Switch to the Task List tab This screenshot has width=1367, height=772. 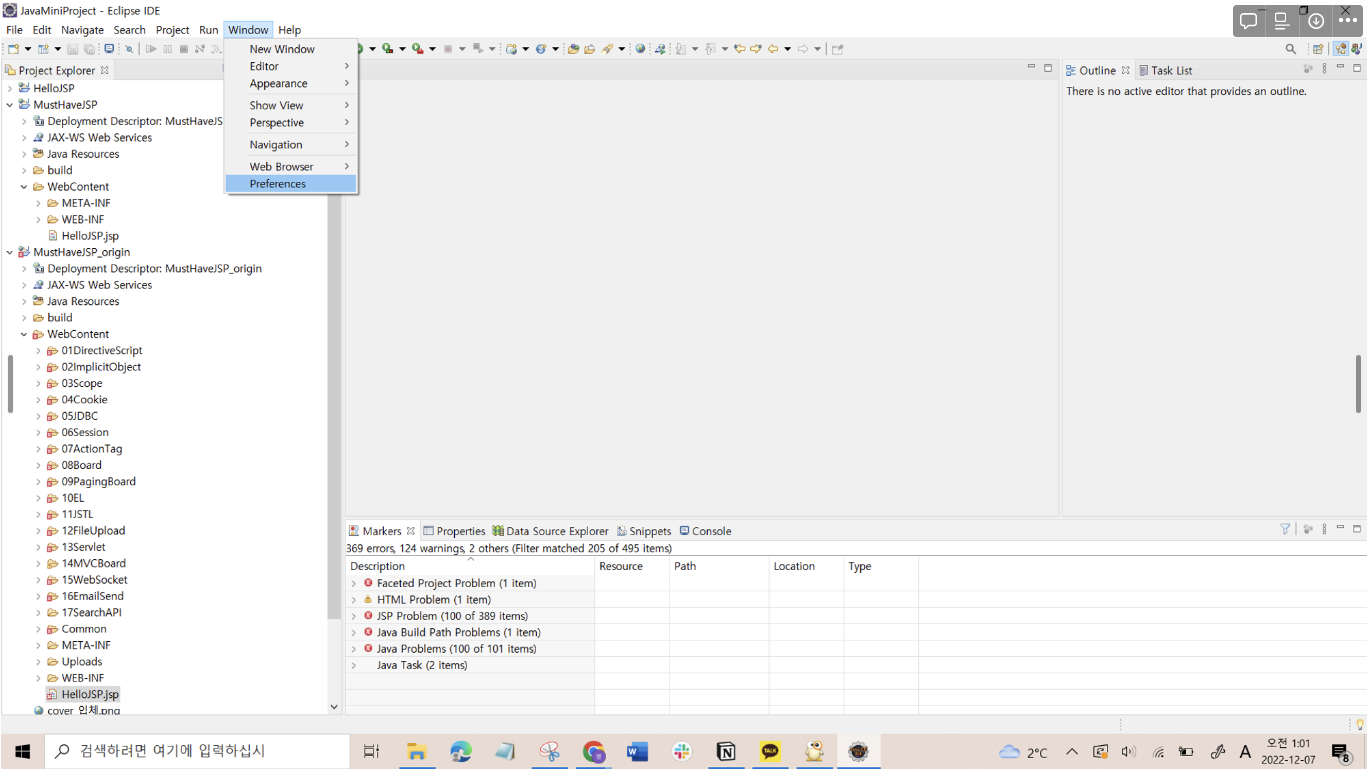pos(1165,70)
